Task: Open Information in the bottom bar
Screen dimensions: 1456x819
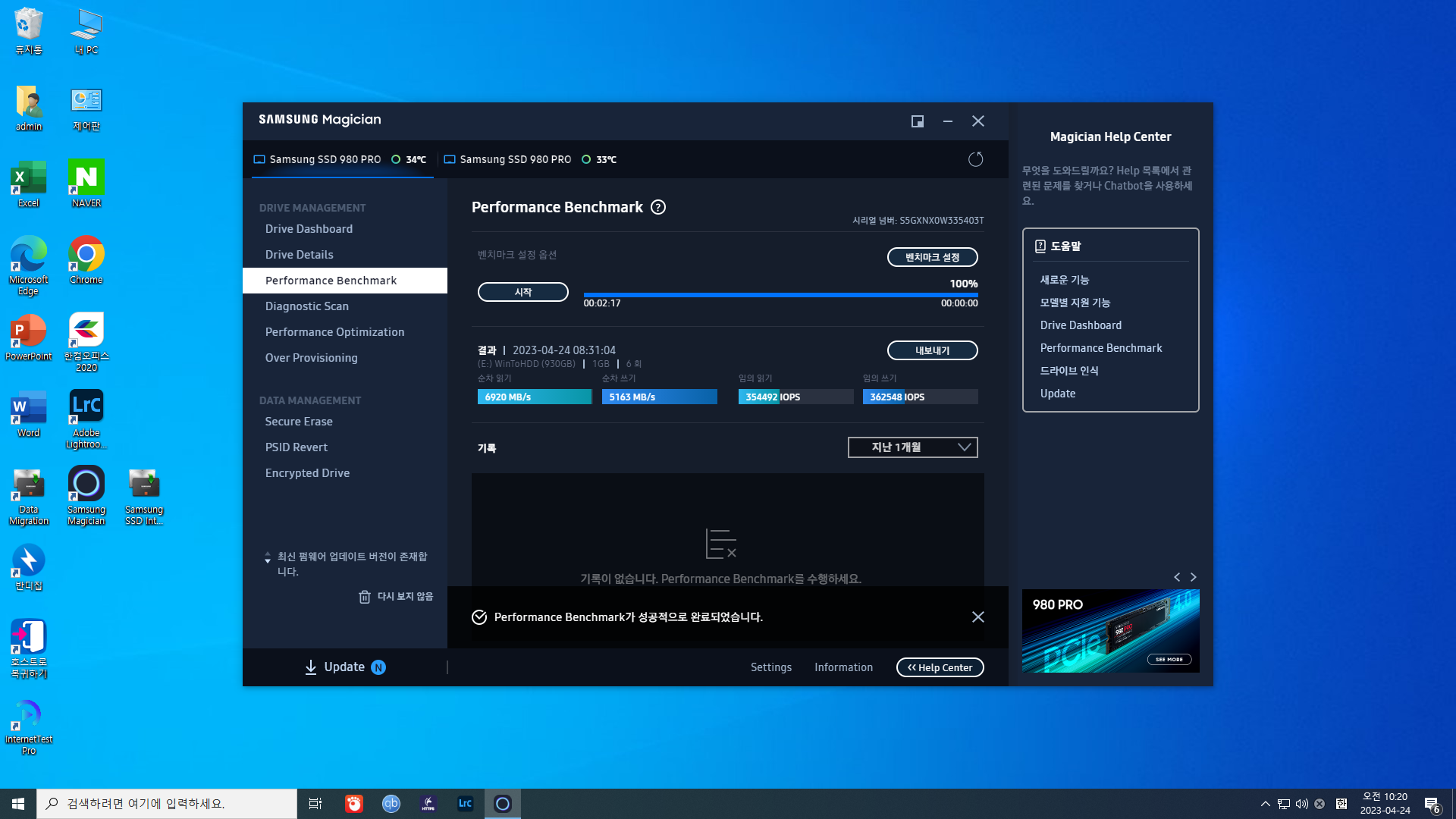Action: click(843, 667)
